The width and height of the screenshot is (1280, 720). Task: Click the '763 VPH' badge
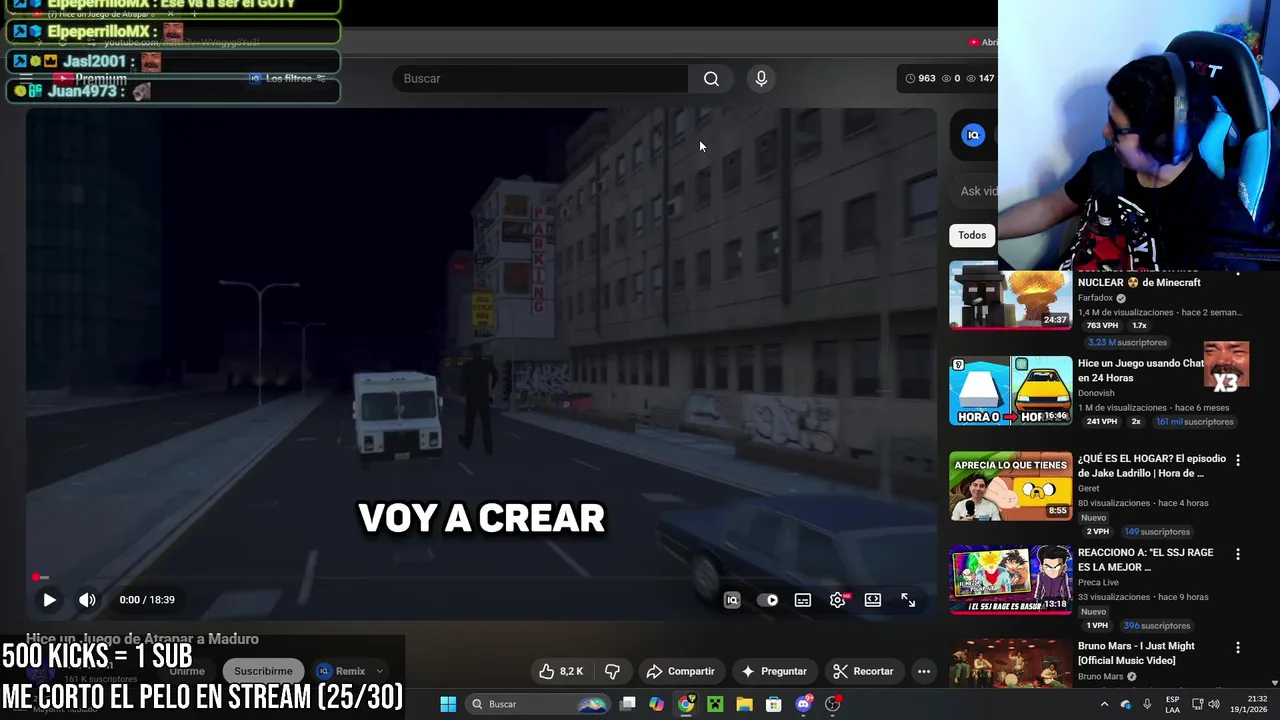coord(1102,326)
